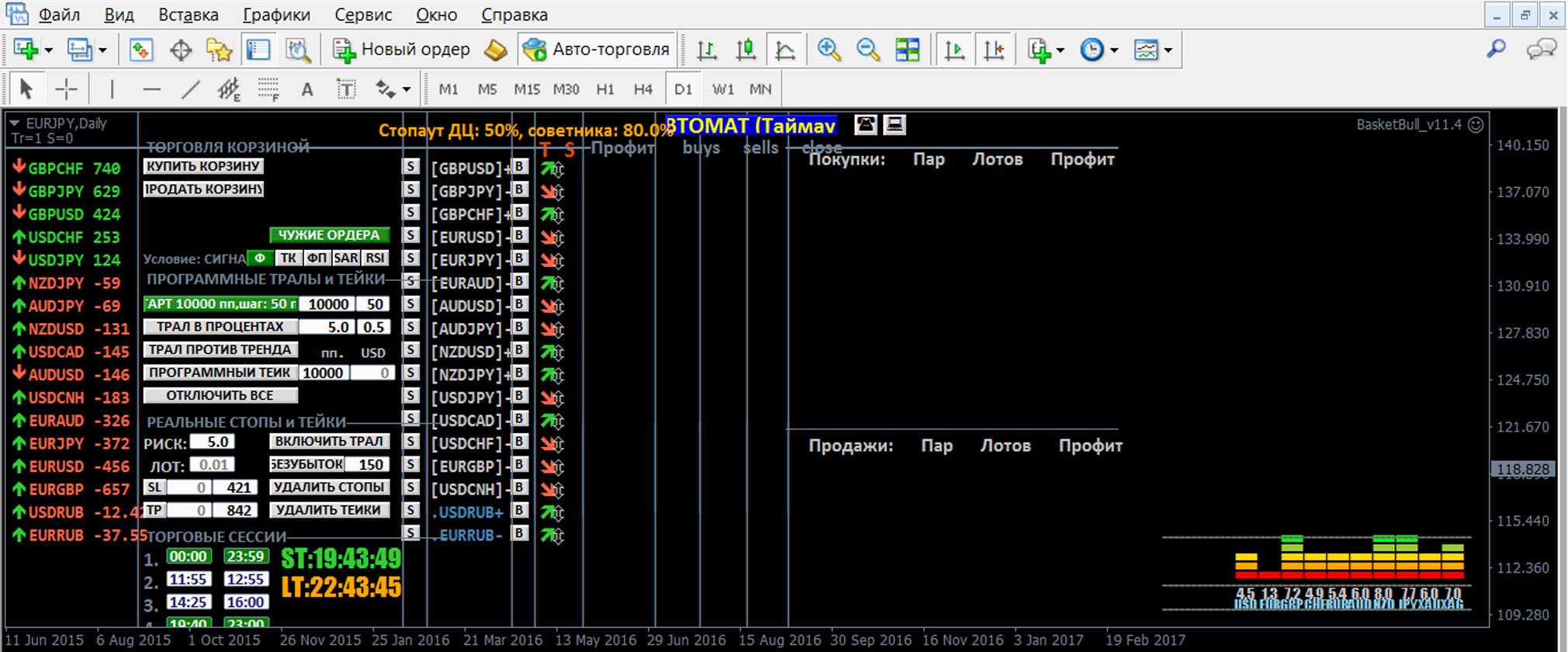Zoom in on the chart
This screenshot has height=652, width=1568.
pos(829,50)
